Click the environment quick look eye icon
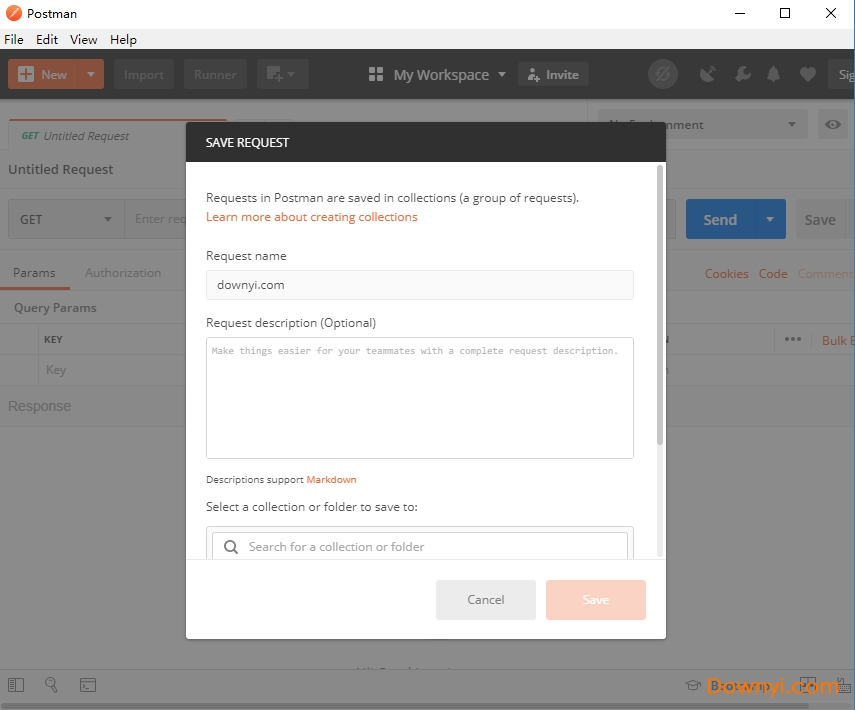 832,125
